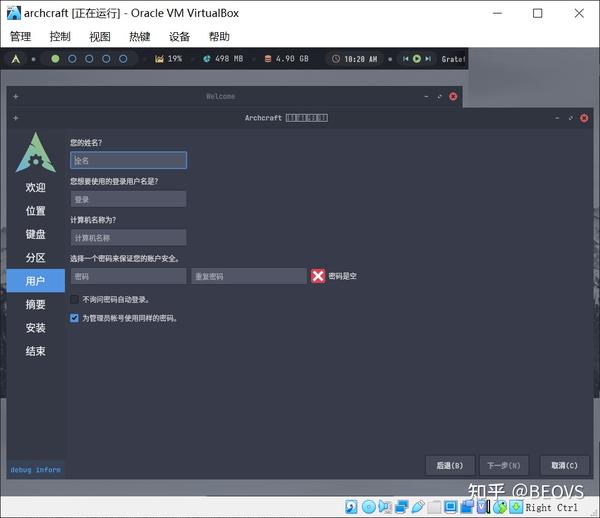Click the 10:20 AM time text
Viewport: 600px width, 518px height.
(x=360, y=59)
